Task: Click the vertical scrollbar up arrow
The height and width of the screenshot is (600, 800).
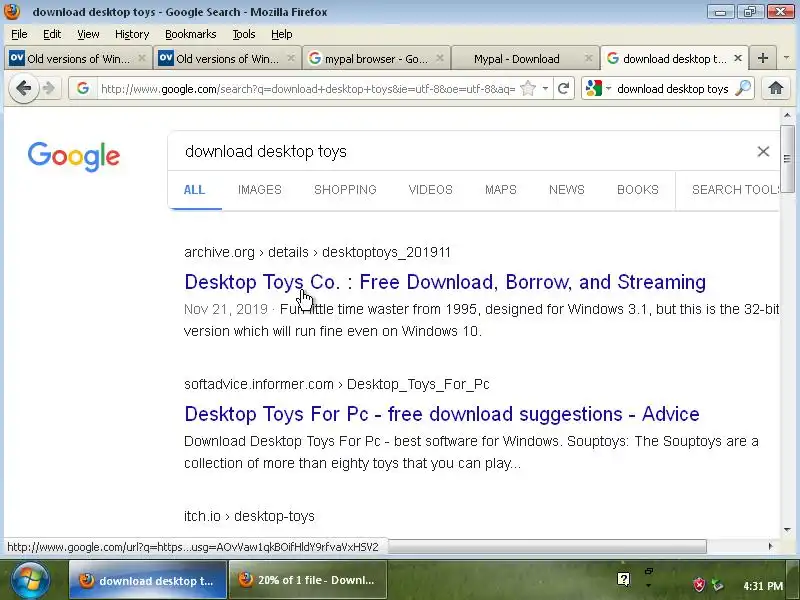Action: [787, 115]
